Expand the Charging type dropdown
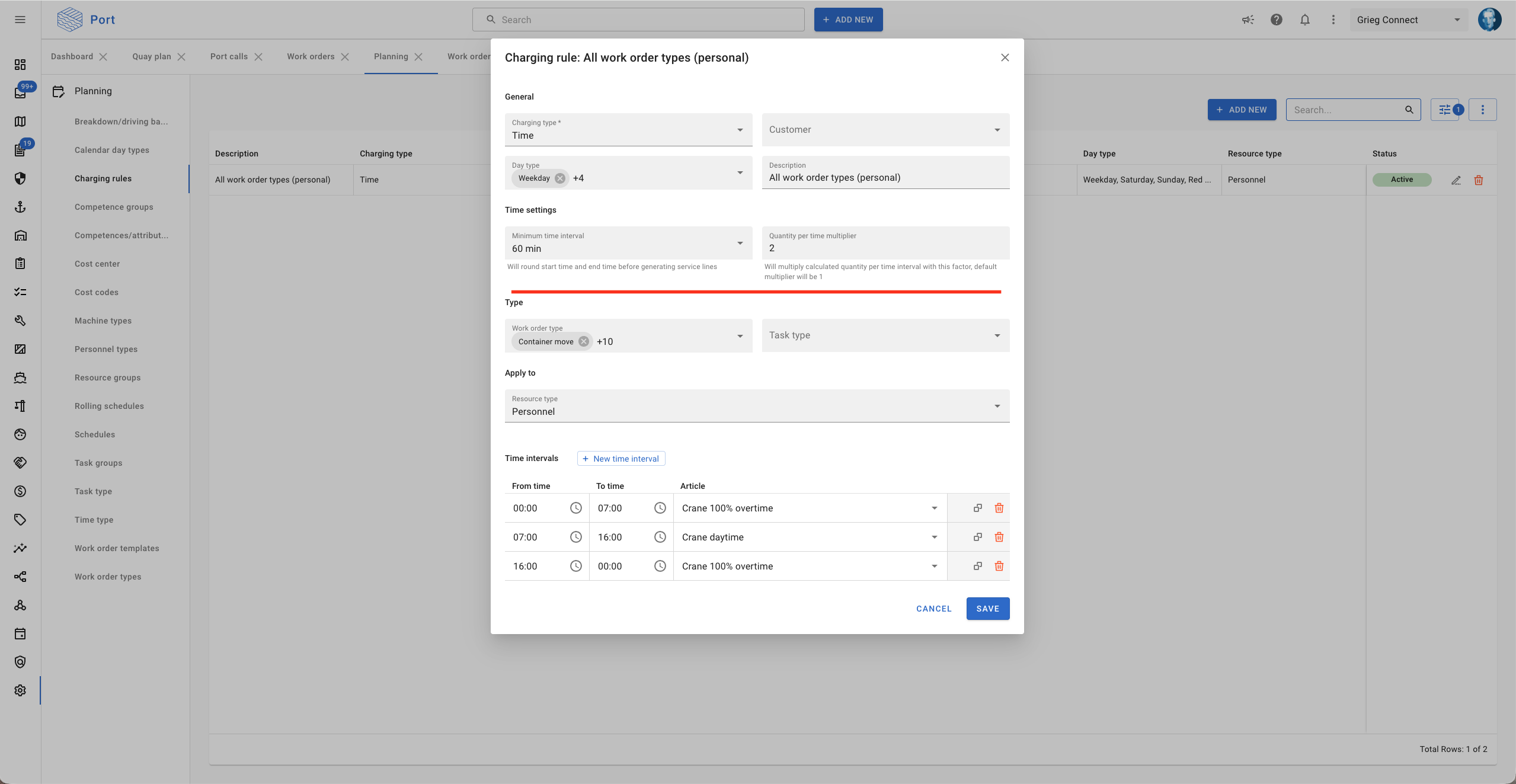 (x=740, y=130)
